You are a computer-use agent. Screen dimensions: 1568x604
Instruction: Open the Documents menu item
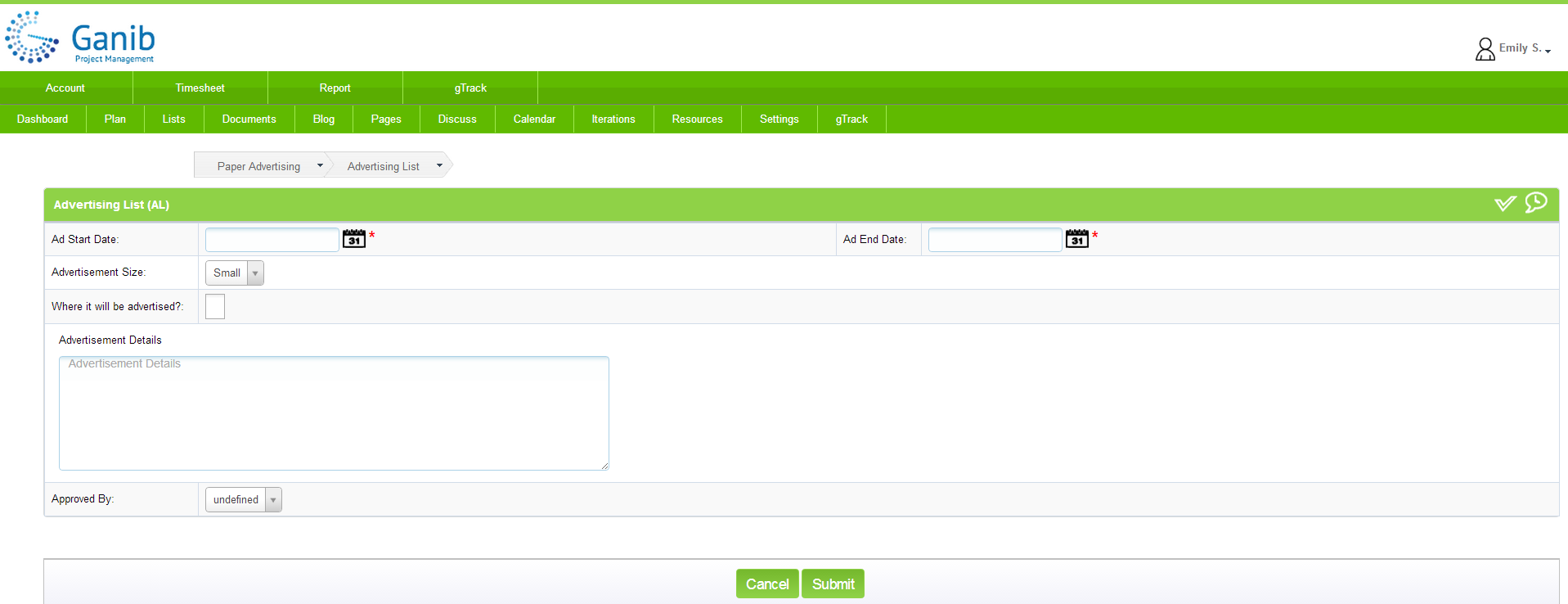pos(249,119)
